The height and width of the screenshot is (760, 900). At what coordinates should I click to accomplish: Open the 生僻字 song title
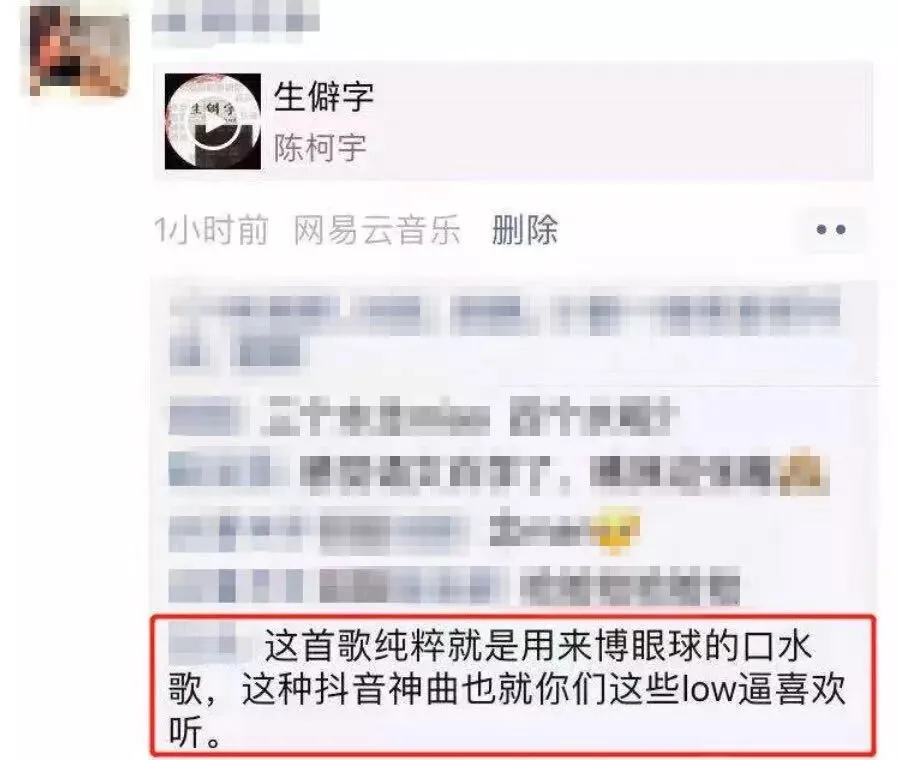click(x=323, y=96)
